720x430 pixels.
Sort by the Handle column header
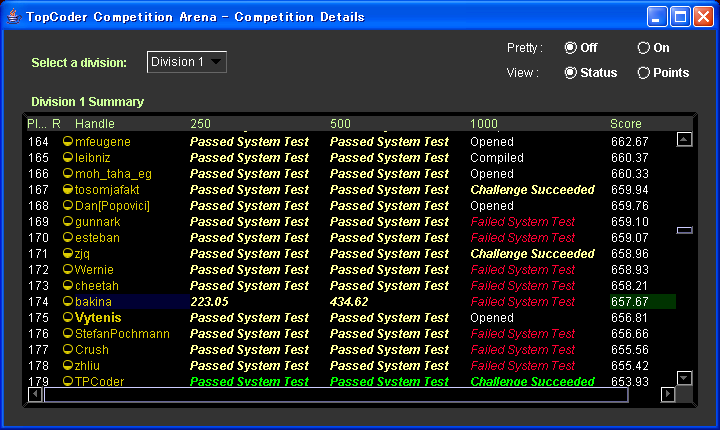[95, 124]
